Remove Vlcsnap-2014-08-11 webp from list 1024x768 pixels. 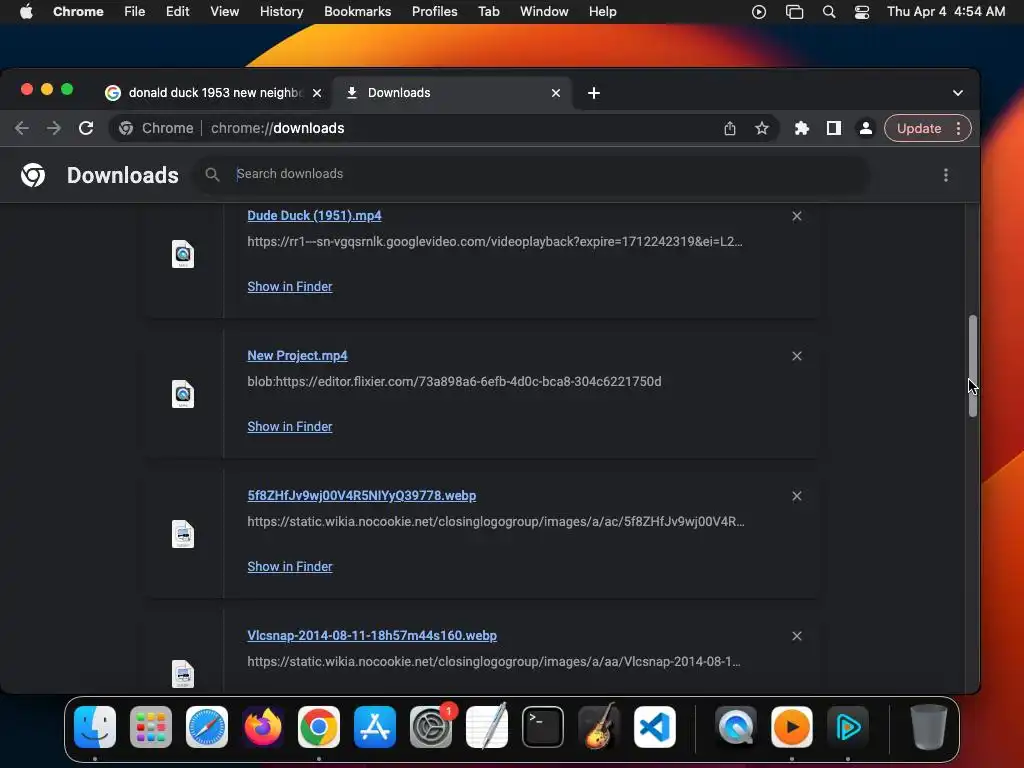tap(797, 635)
